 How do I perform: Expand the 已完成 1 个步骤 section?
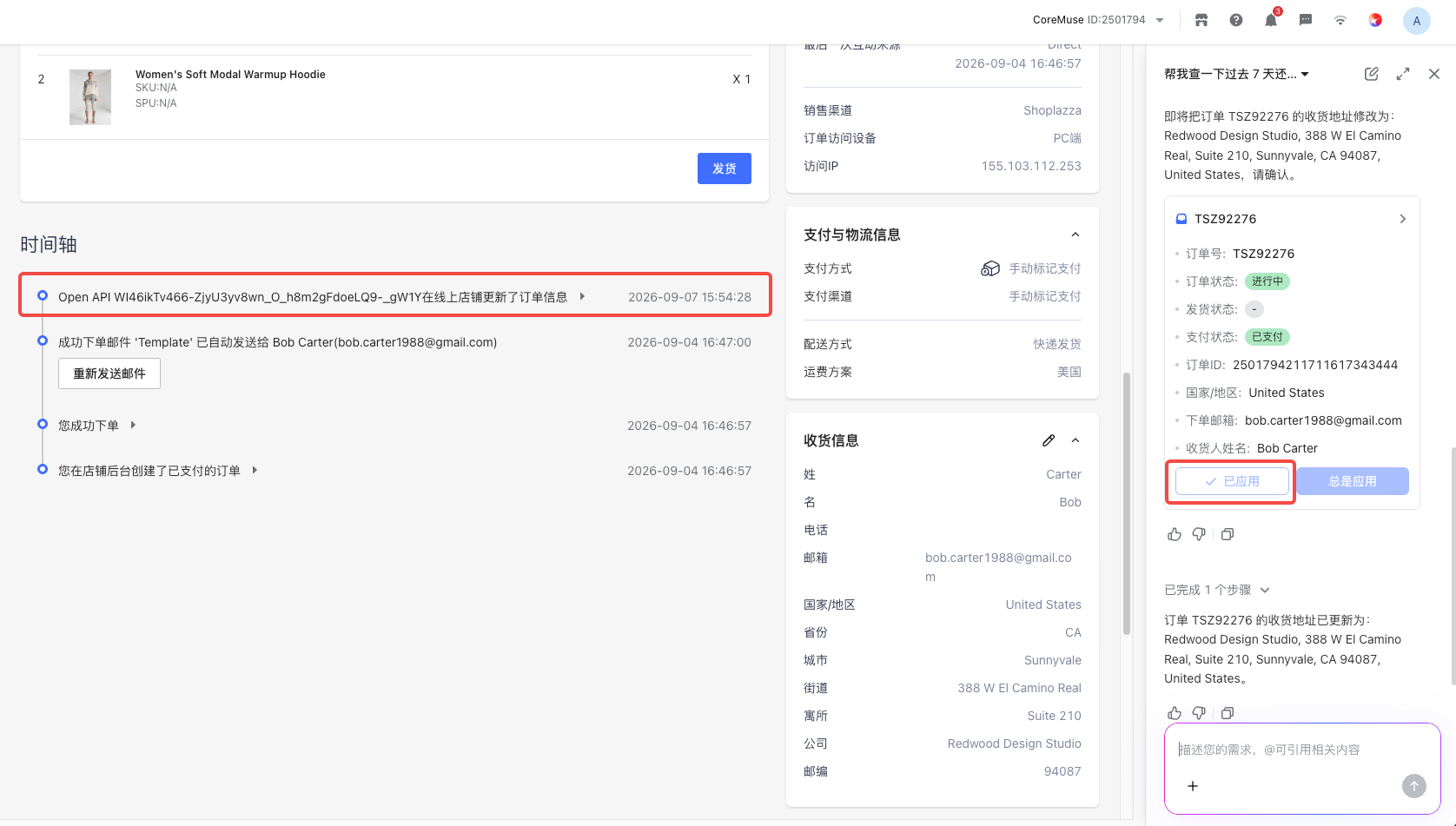pyautogui.click(x=1216, y=590)
